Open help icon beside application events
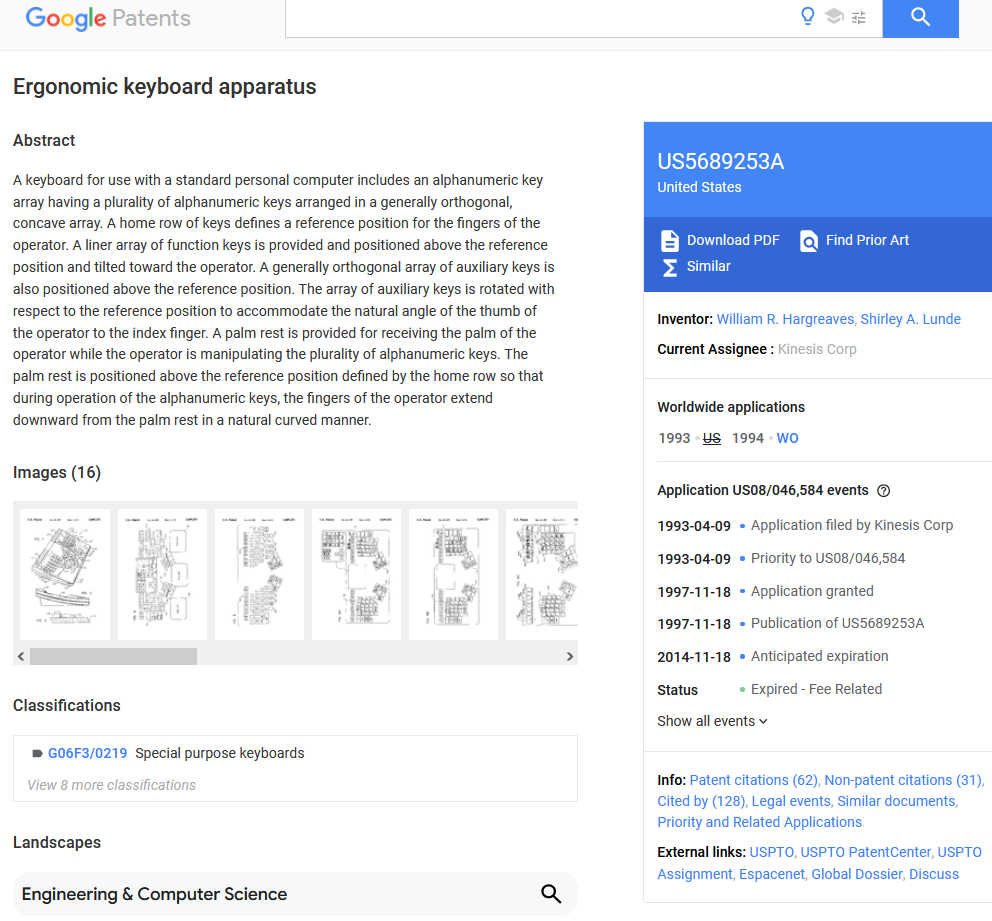 883,491
